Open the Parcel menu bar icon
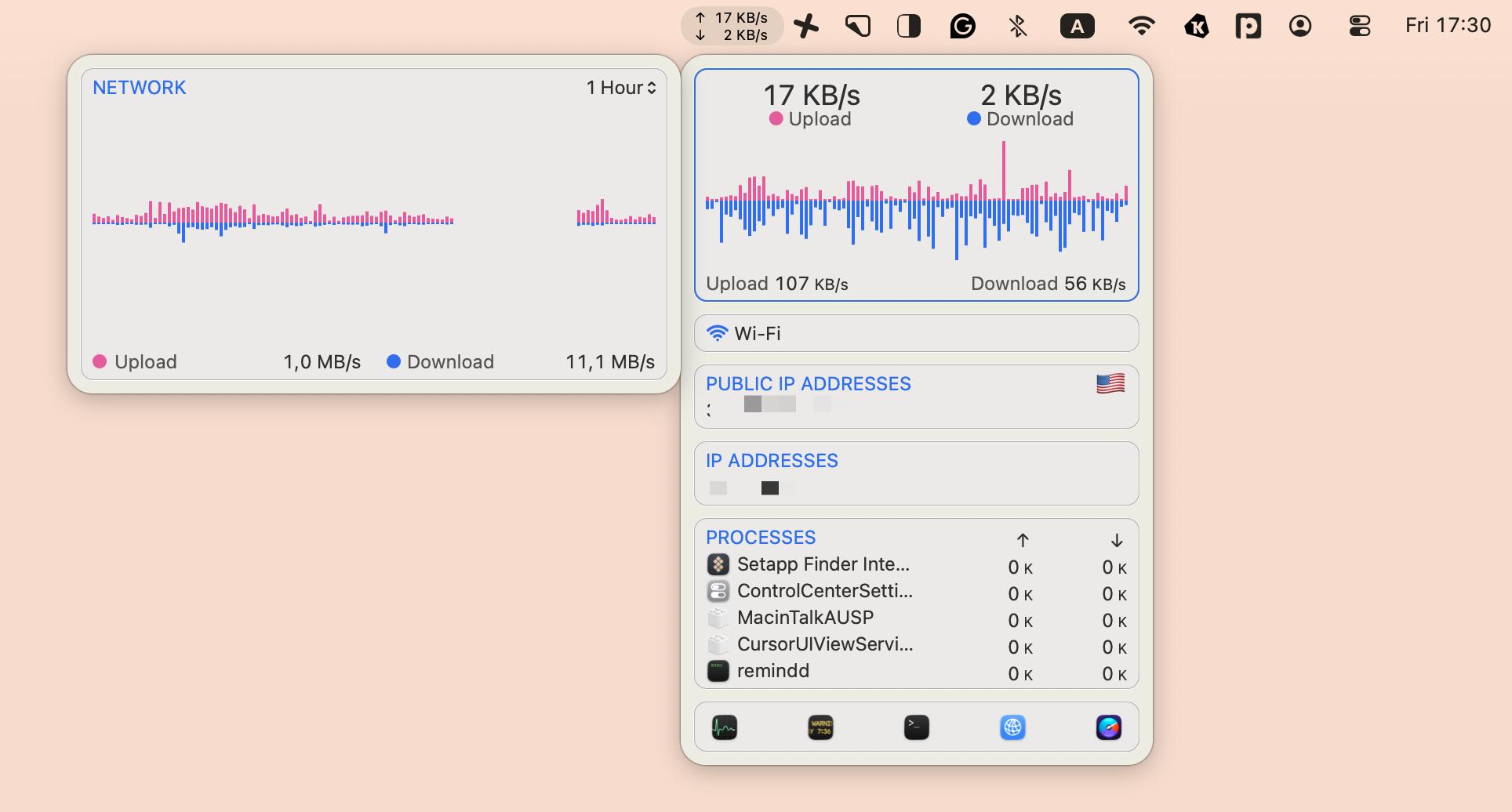Viewport: 1512px width, 812px height. pyautogui.click(x=1248, y=25)
